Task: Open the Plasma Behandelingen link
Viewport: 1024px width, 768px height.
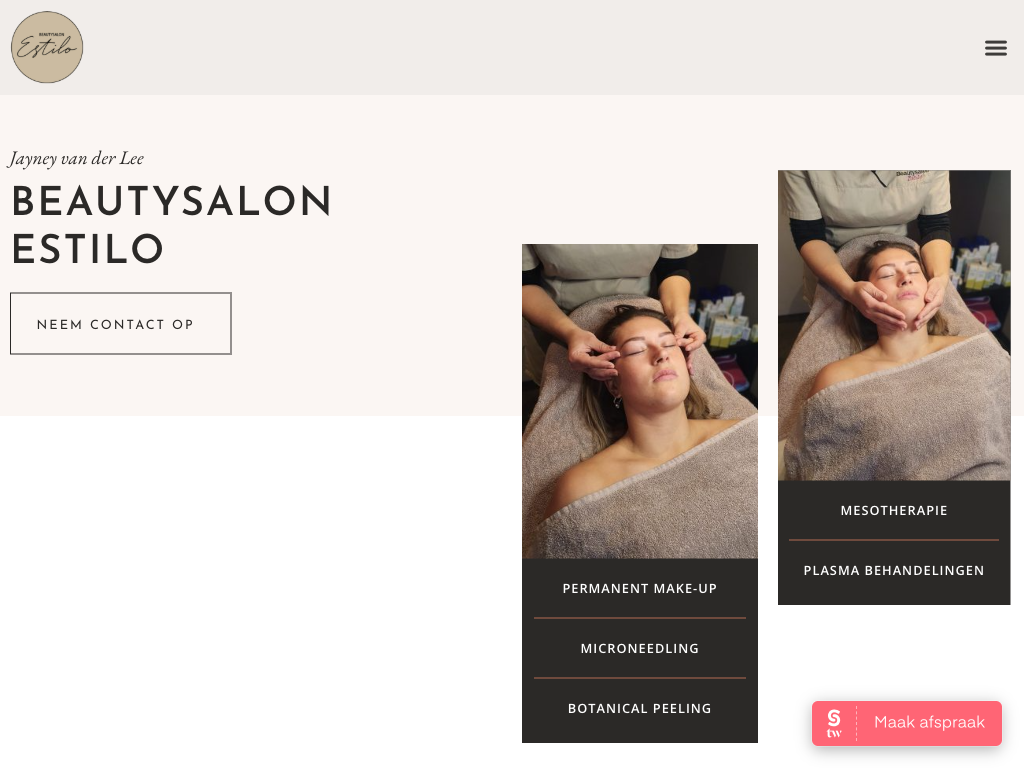Action: point(893,570)
